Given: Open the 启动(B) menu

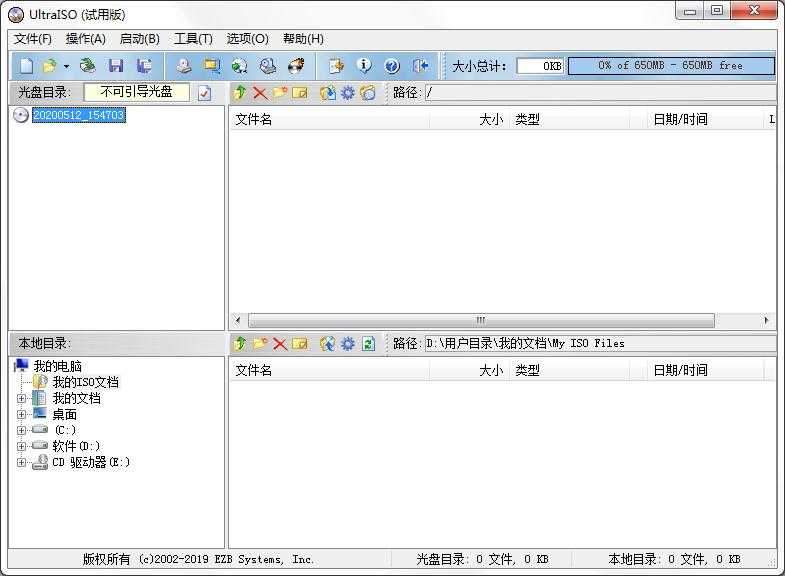Looking at the screenshot, I should (139, 39).
